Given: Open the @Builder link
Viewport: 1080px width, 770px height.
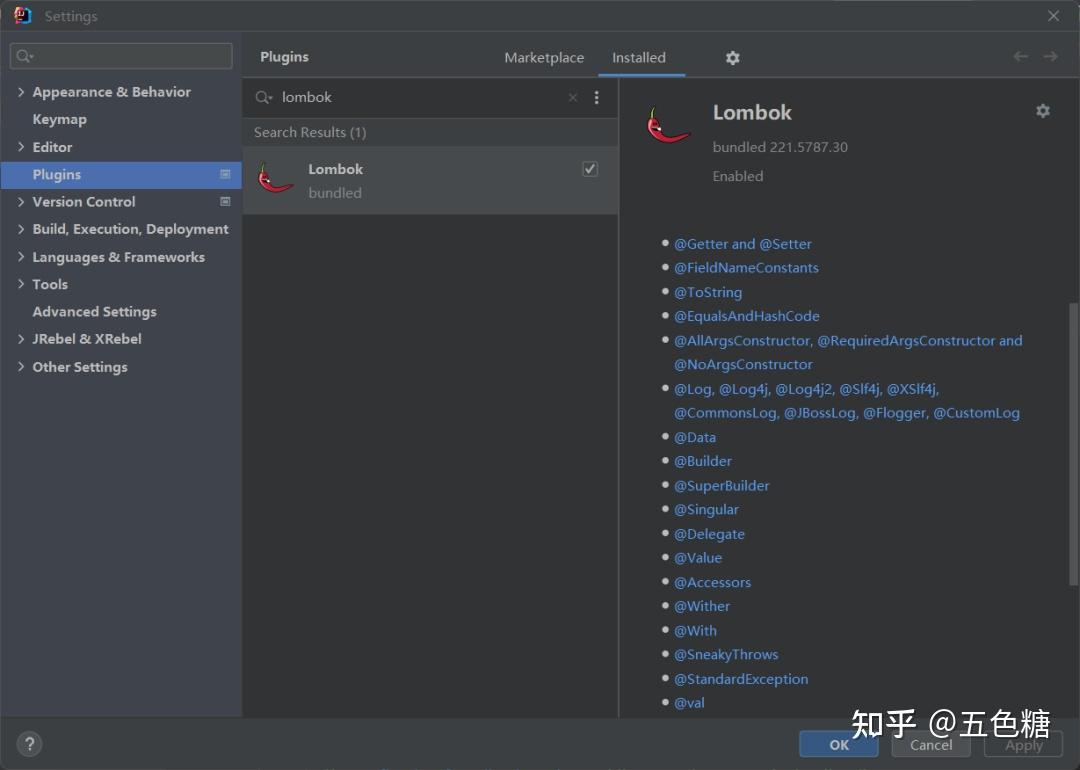Looking at the screenshot, I should pos(703,461).
